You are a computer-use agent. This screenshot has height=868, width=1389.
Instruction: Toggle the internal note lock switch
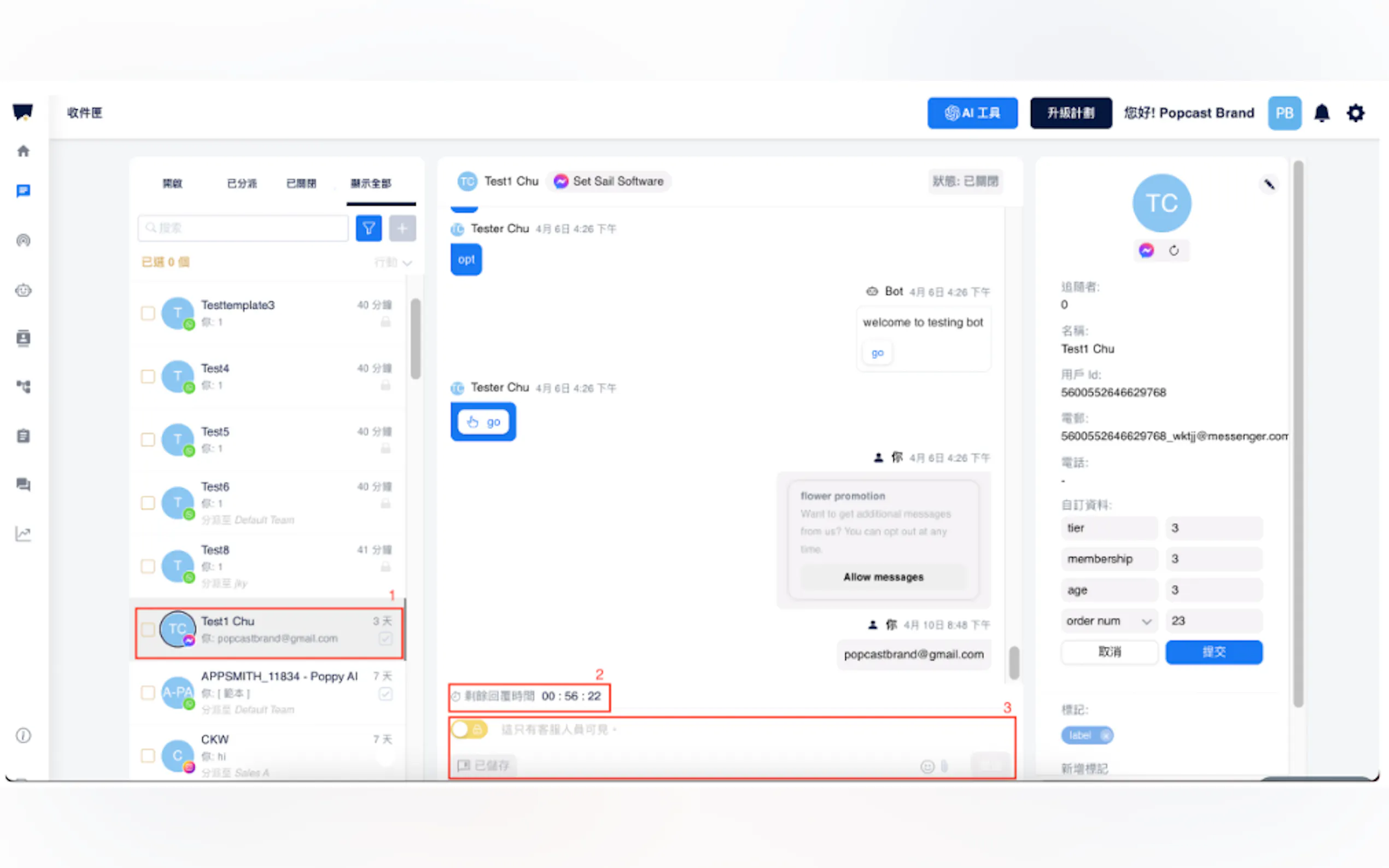point(469,729)
